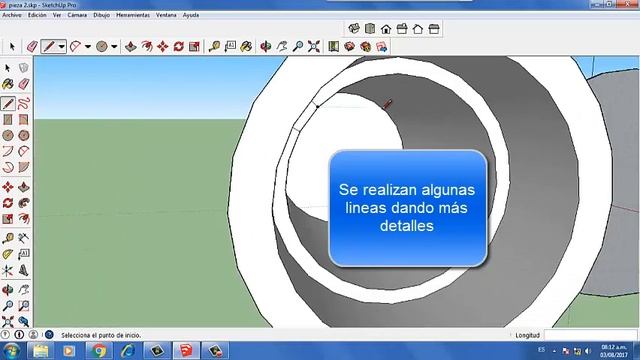Image resolution: width=640 pixels, height=360 pixels.
Task: Select the Scale tool in the top toolbar
Action: tap(194, 47)
